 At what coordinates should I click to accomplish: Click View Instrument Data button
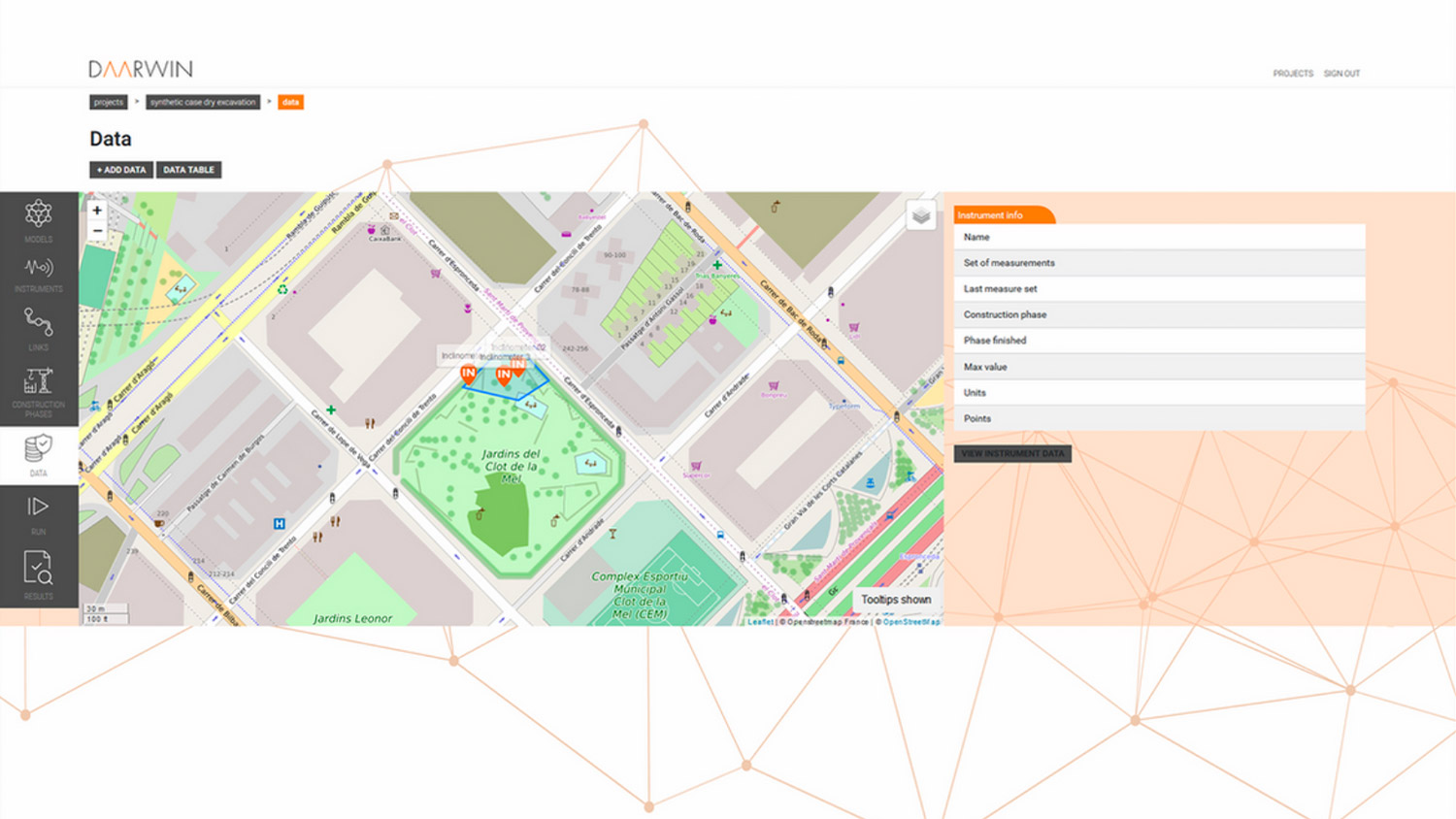[1012, 453]
